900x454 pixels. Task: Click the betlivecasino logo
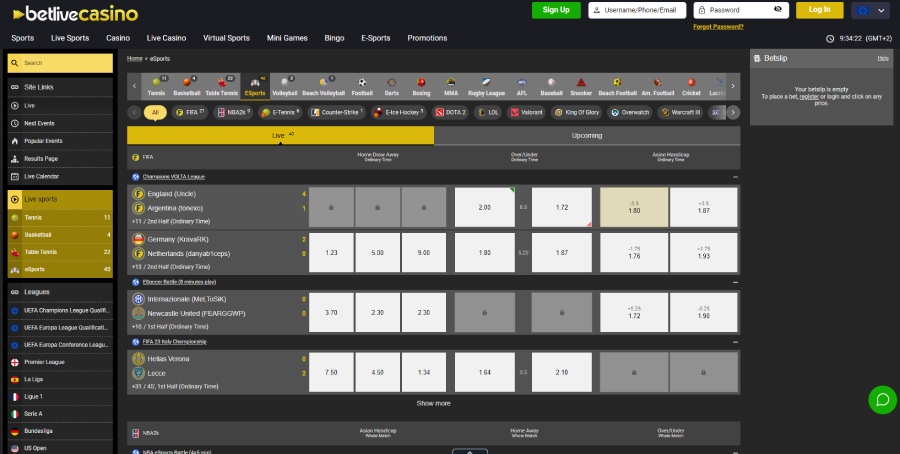pos(75,14)
